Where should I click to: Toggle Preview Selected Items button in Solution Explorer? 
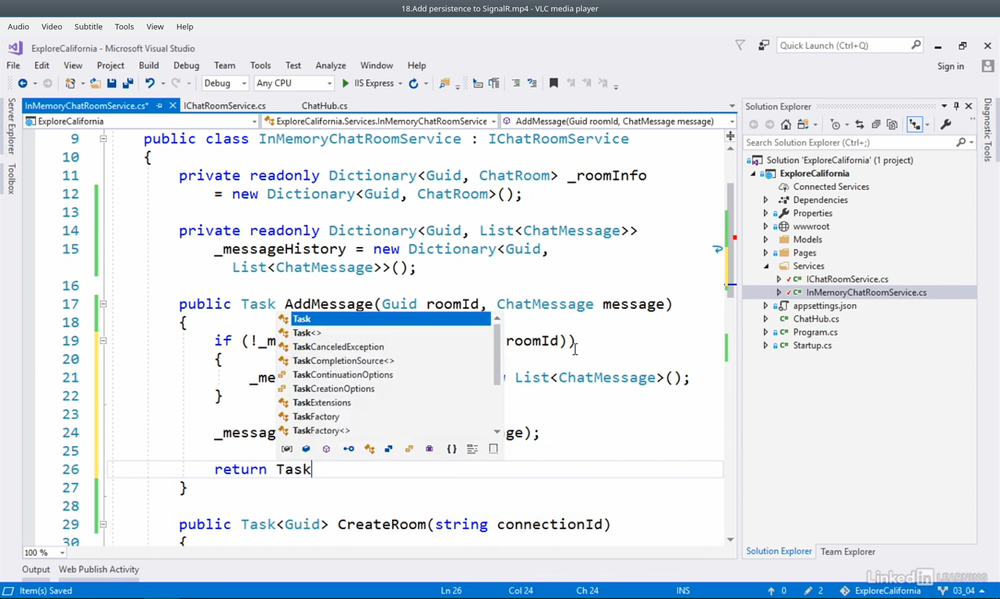(x=915, y=124)
